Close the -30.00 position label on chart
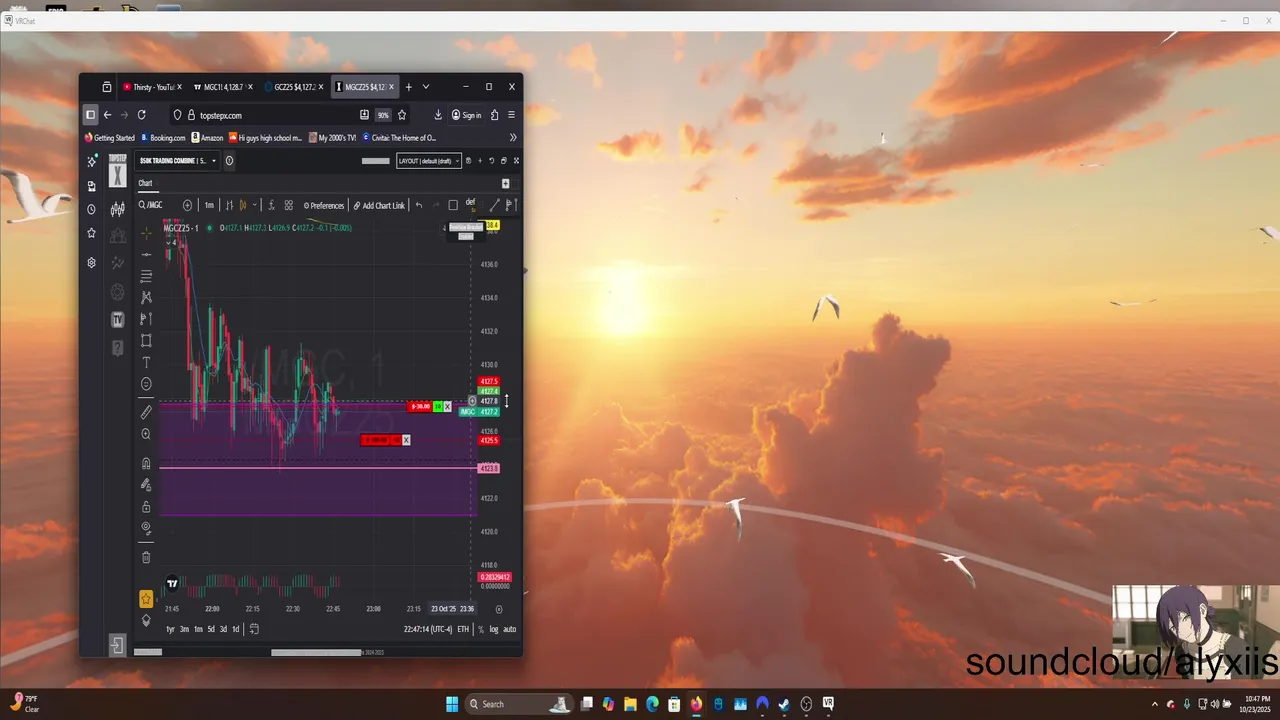 coord(447,406)
